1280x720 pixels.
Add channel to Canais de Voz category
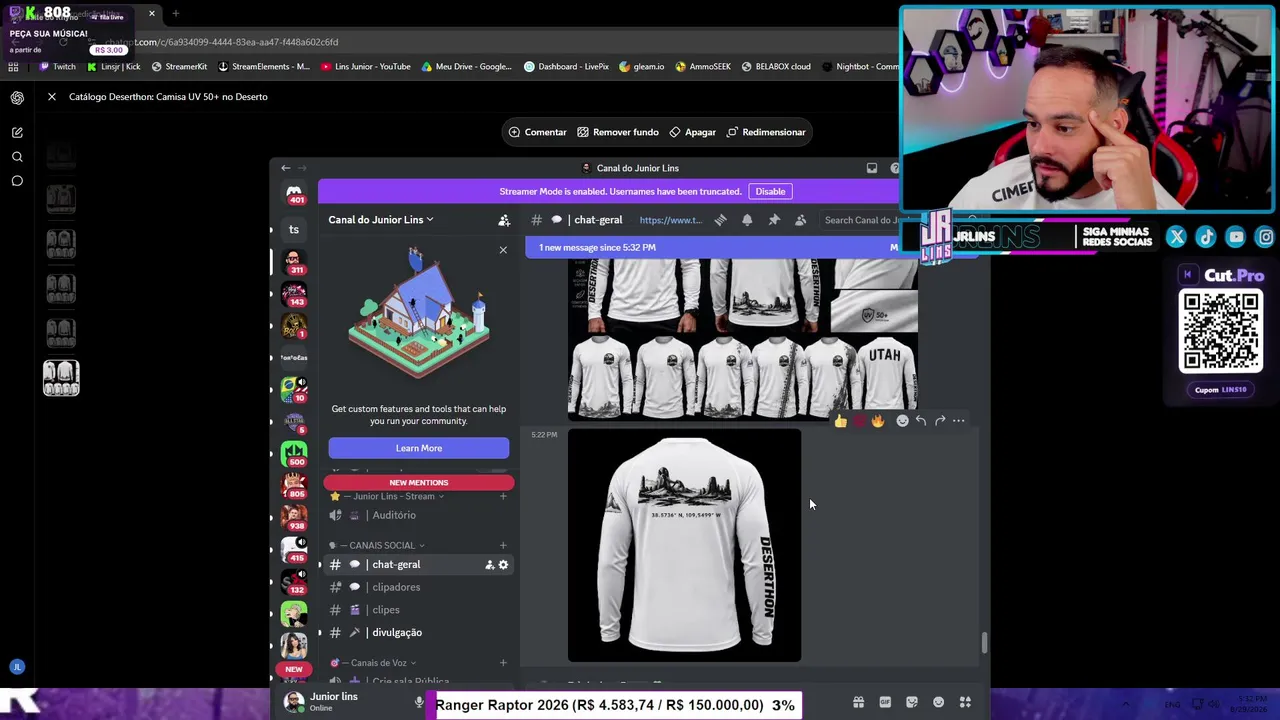503,663
